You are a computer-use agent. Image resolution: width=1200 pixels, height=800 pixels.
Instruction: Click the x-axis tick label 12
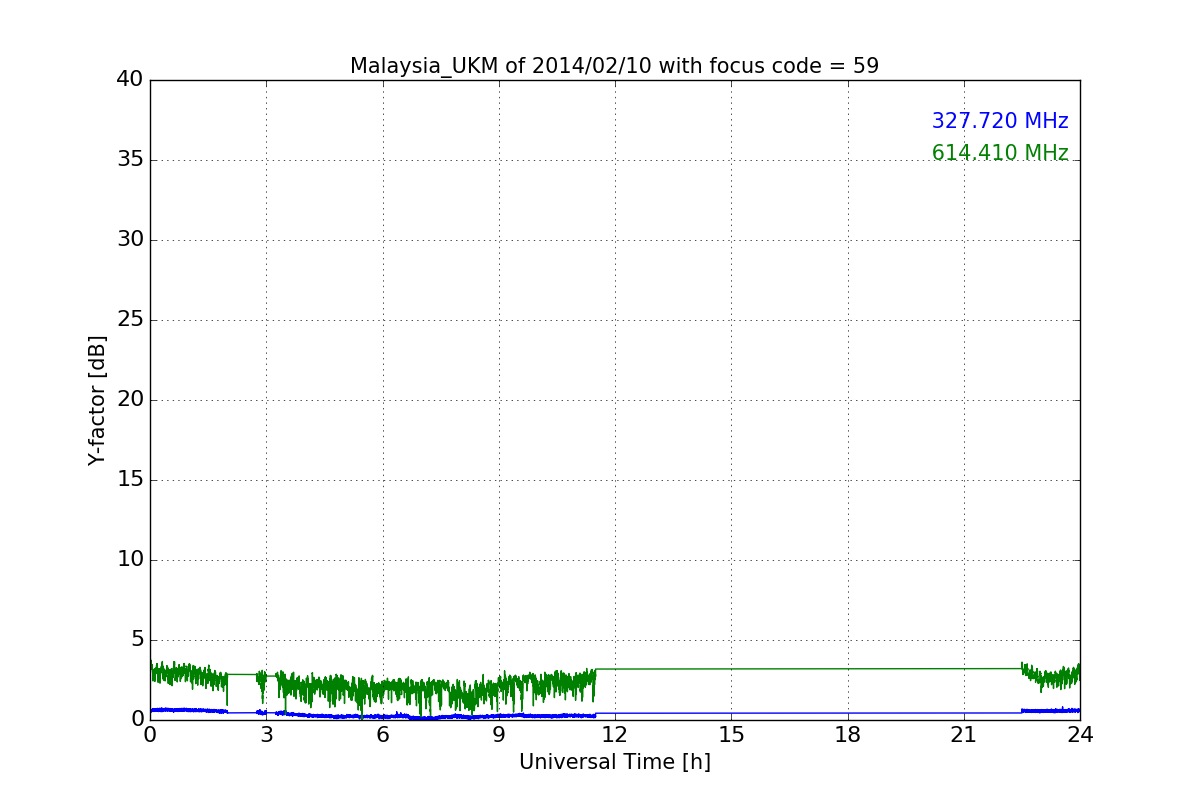coord(615,735)
